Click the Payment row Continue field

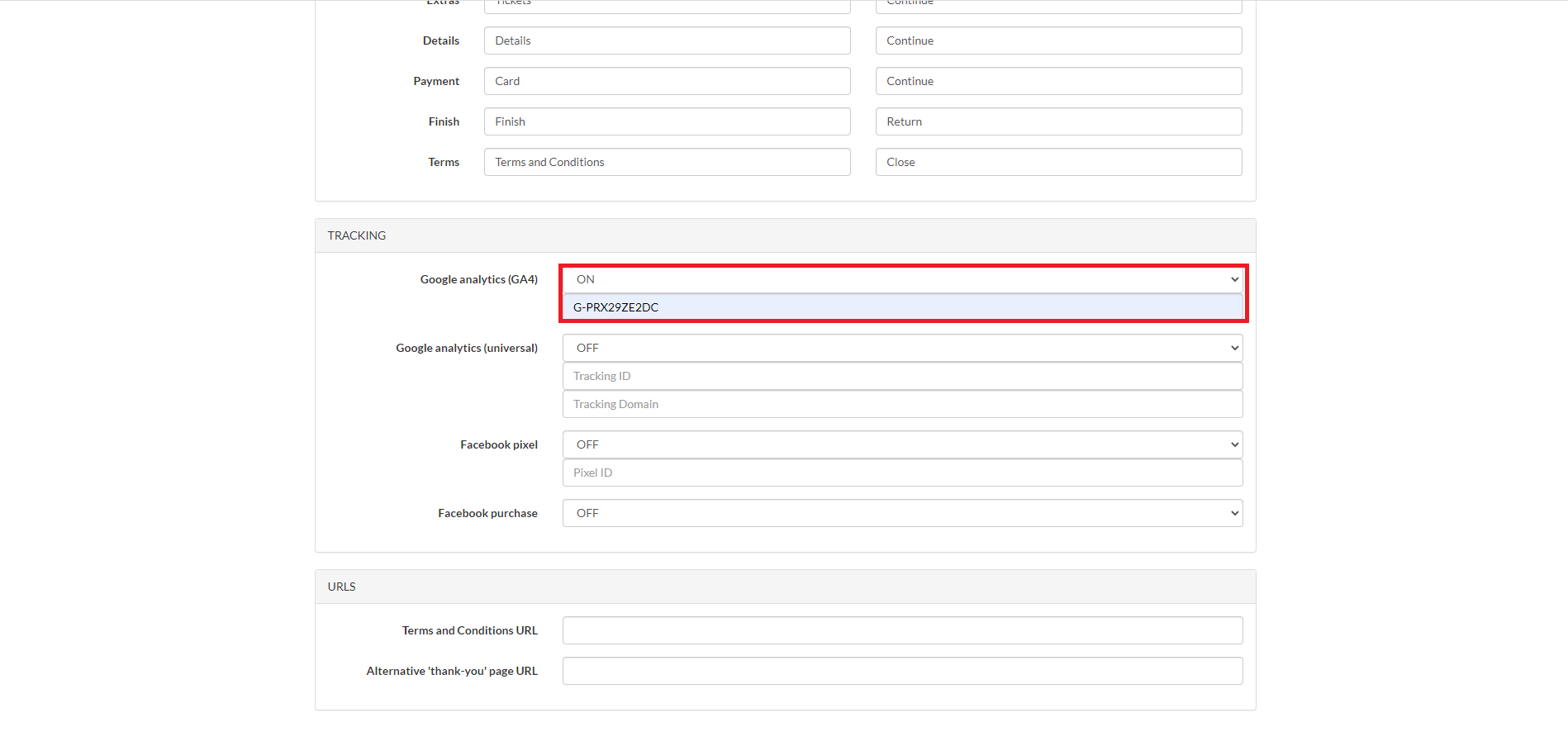pos(1058,81)
